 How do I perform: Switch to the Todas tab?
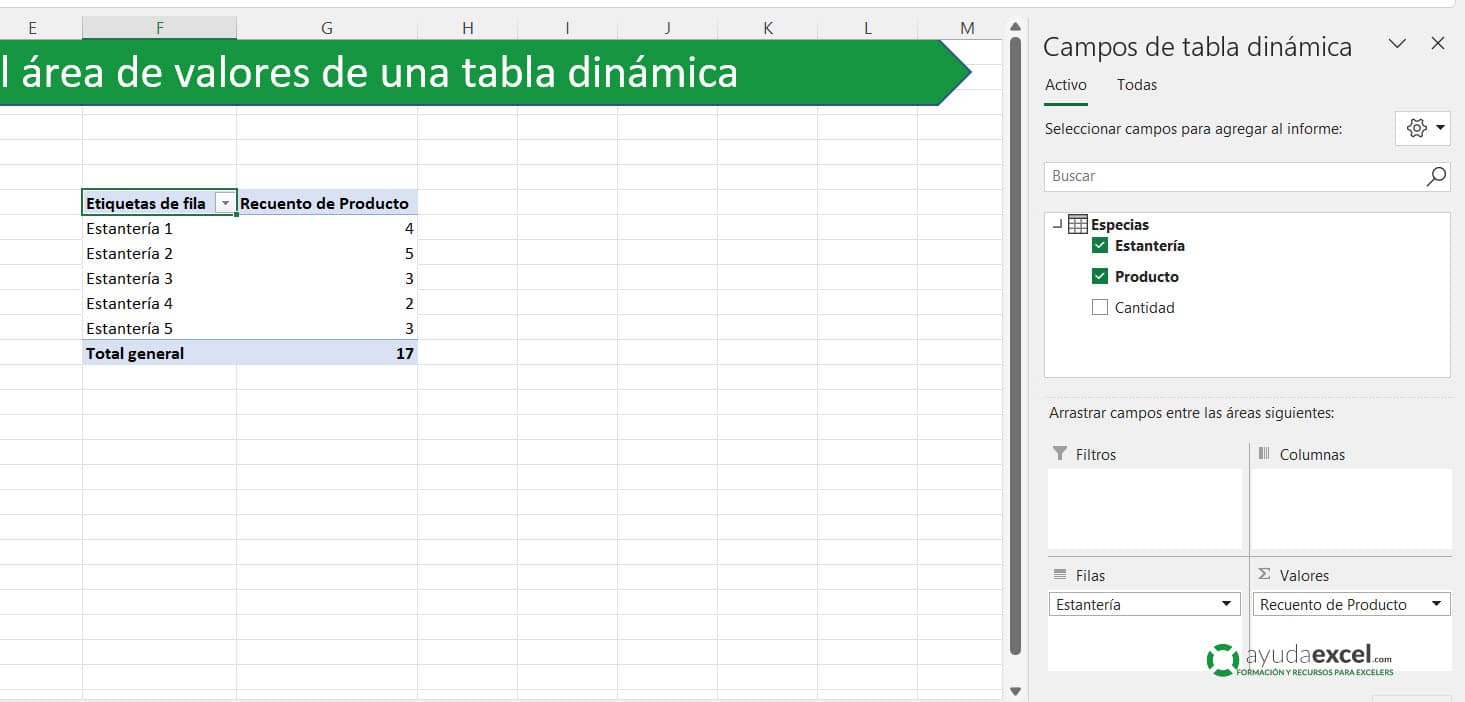(x=1136, y=85)
